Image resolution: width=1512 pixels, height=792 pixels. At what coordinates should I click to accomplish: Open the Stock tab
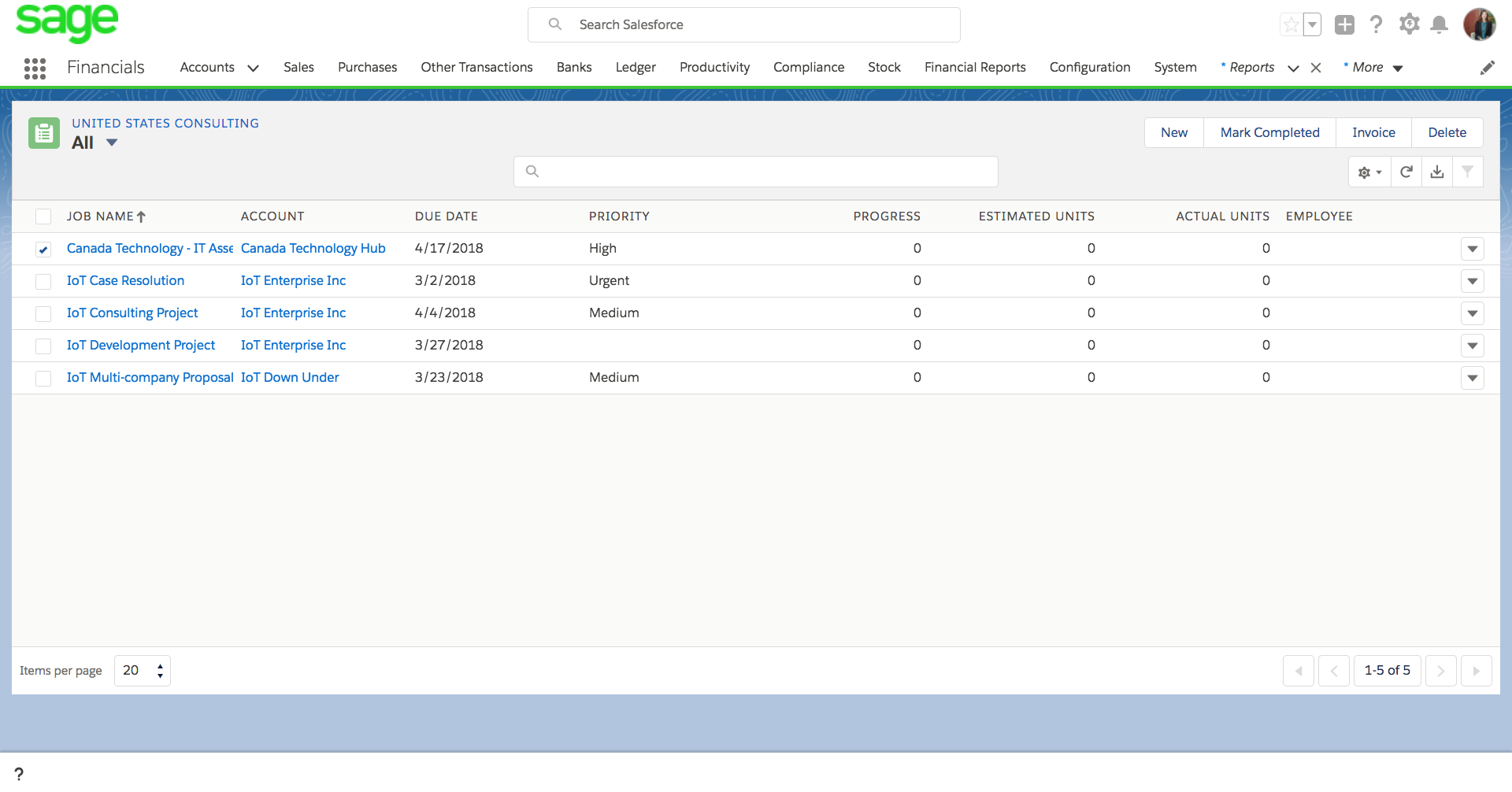pos(884,68)
